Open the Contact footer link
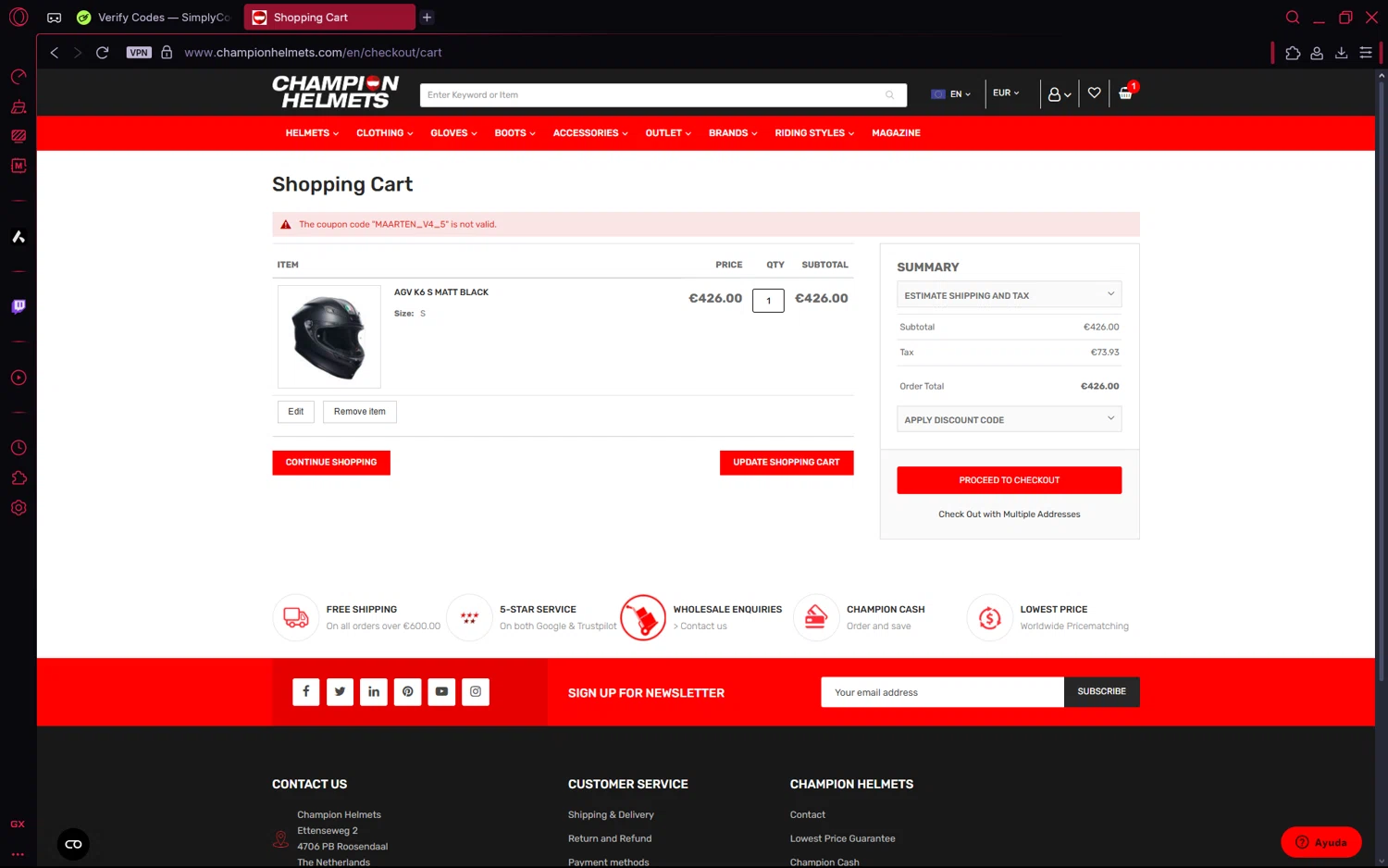This screenshot has height=868, width=1388. point(808,815)
